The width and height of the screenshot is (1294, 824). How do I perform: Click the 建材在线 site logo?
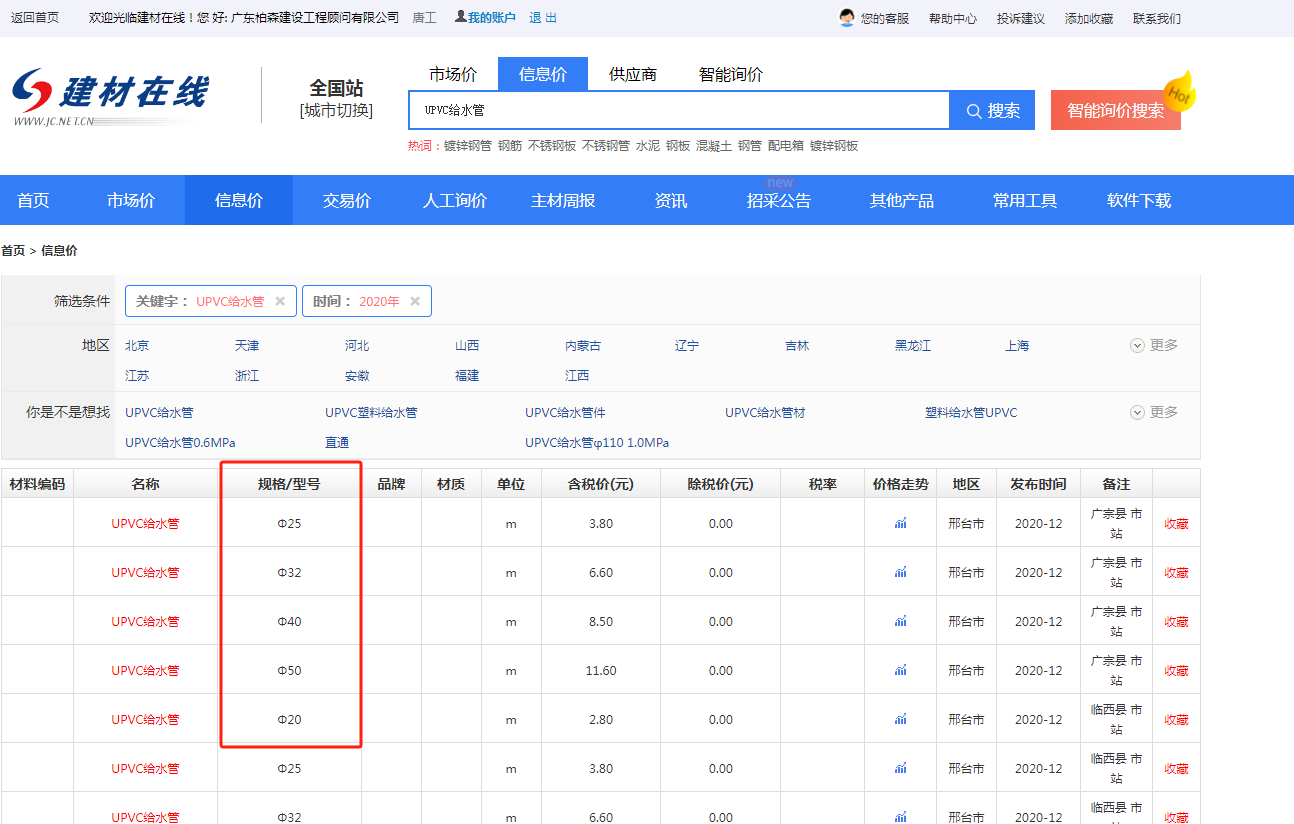tap(110, 97)
